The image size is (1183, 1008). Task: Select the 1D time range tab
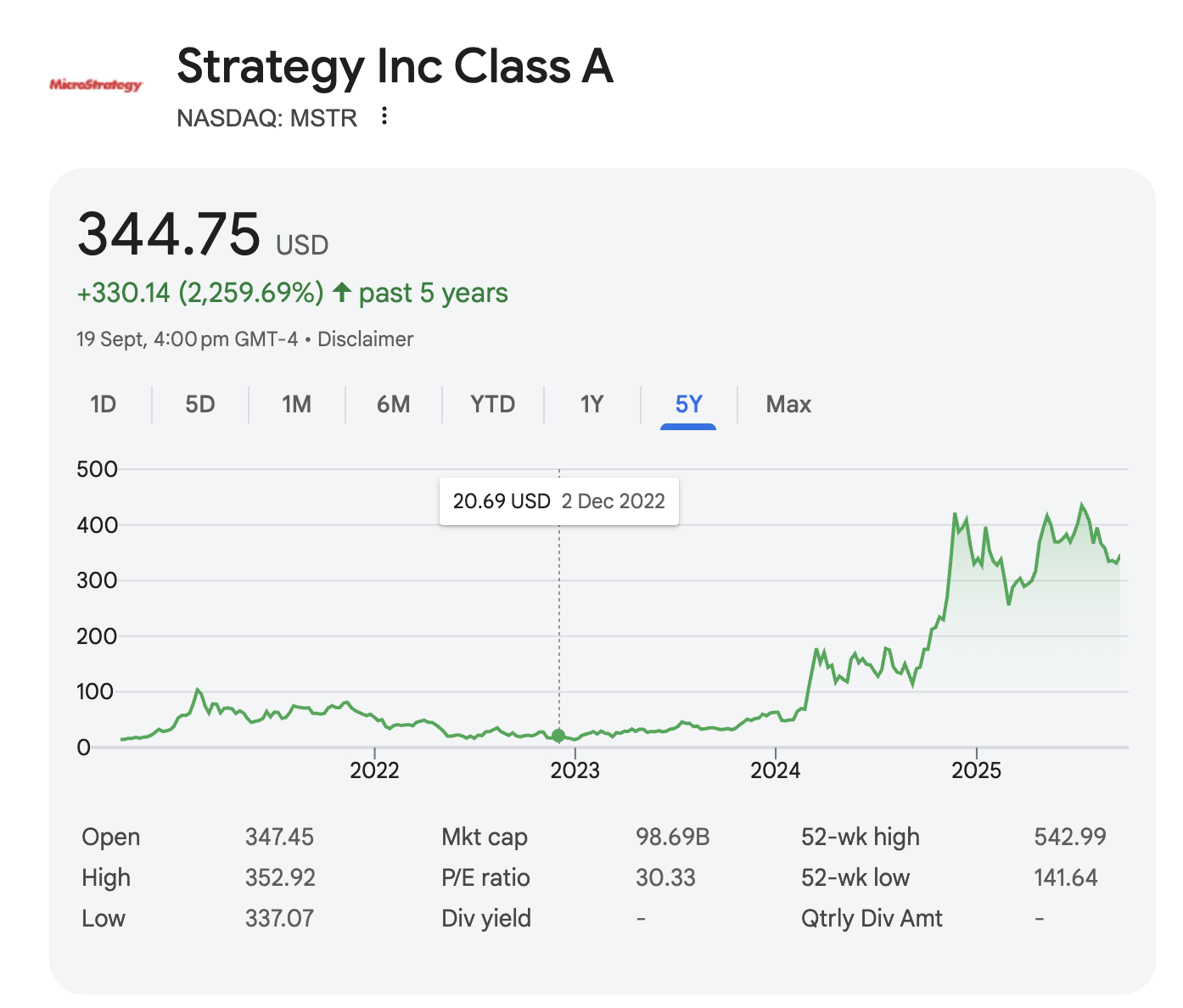[x=103, y=404]
